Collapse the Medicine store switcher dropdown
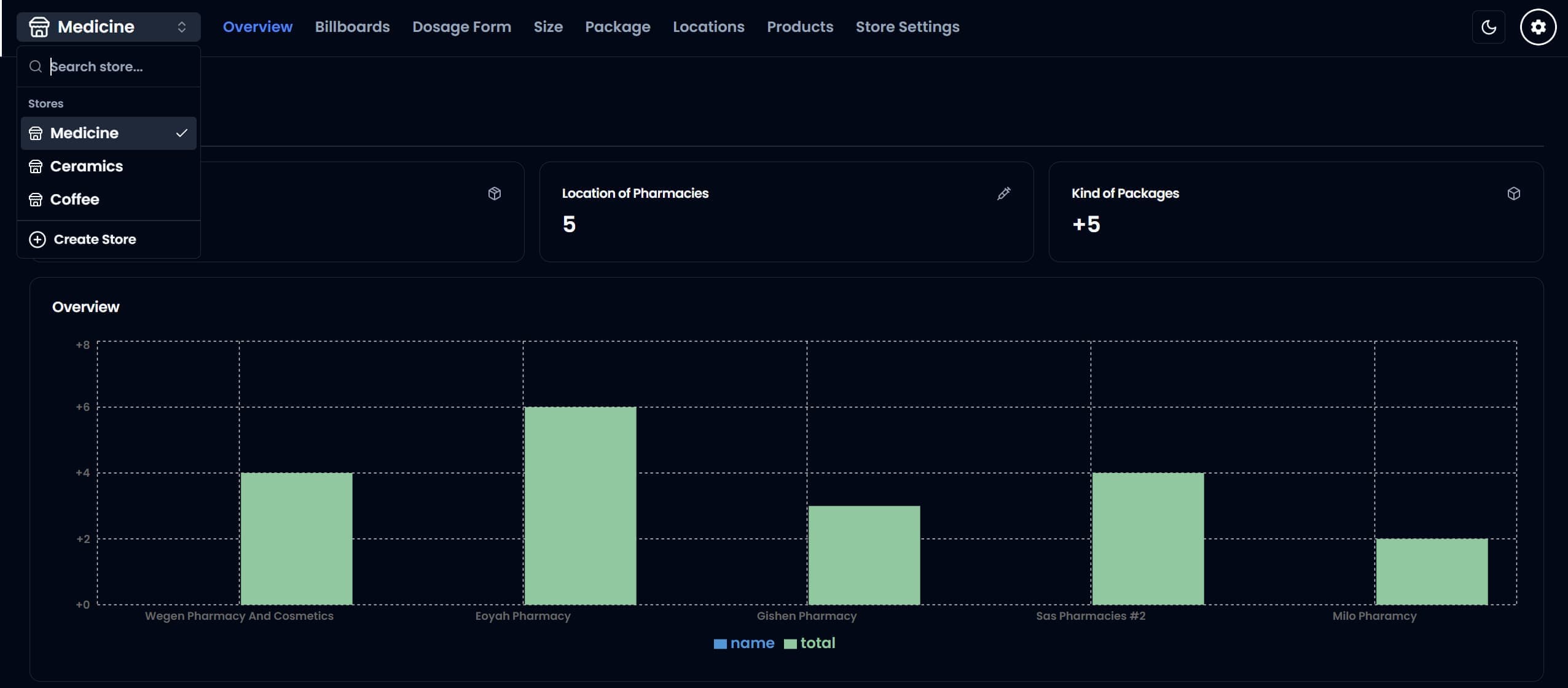 108,27
